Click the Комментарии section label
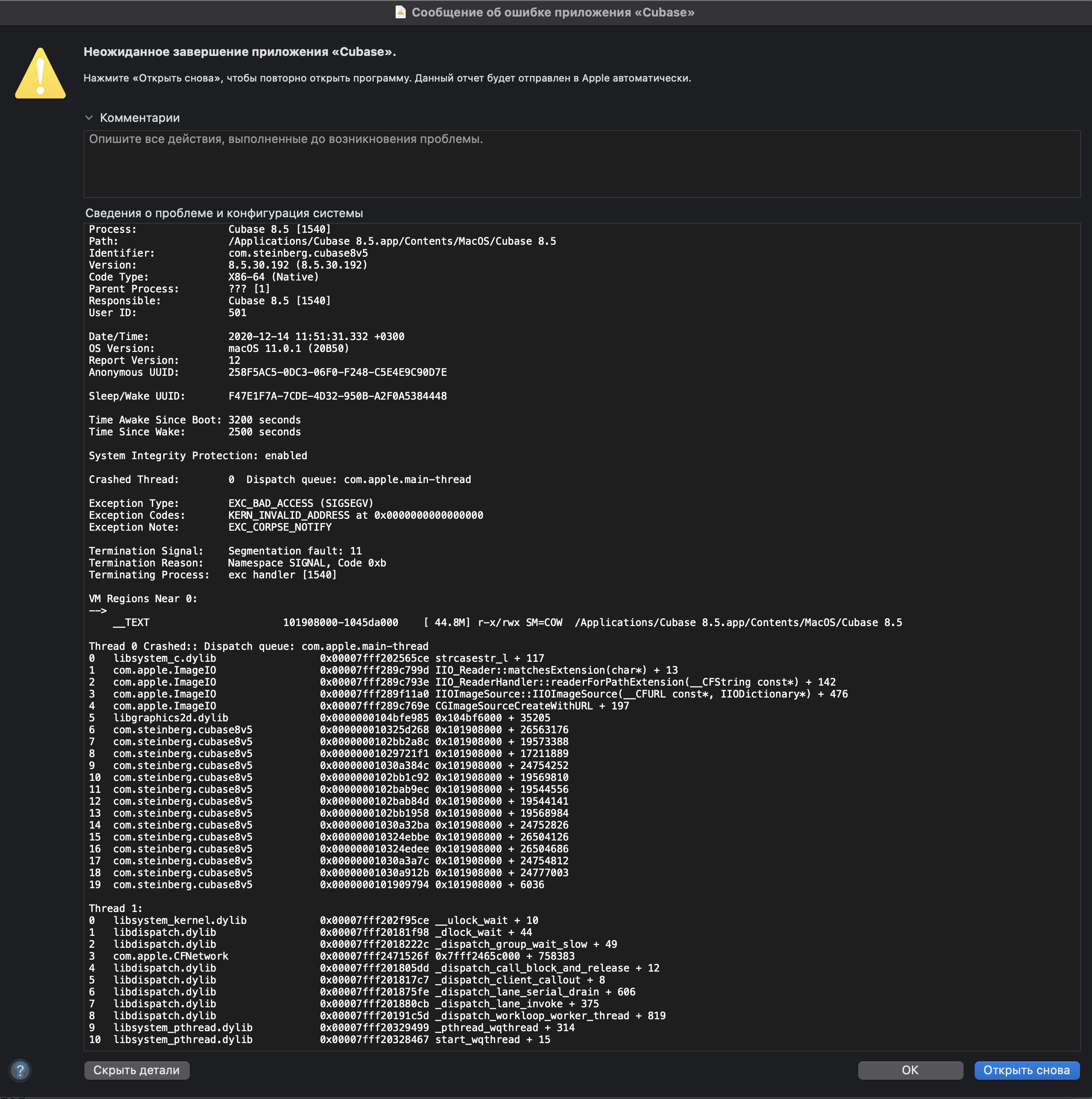1092x1099 pixels. coord(139,118)
